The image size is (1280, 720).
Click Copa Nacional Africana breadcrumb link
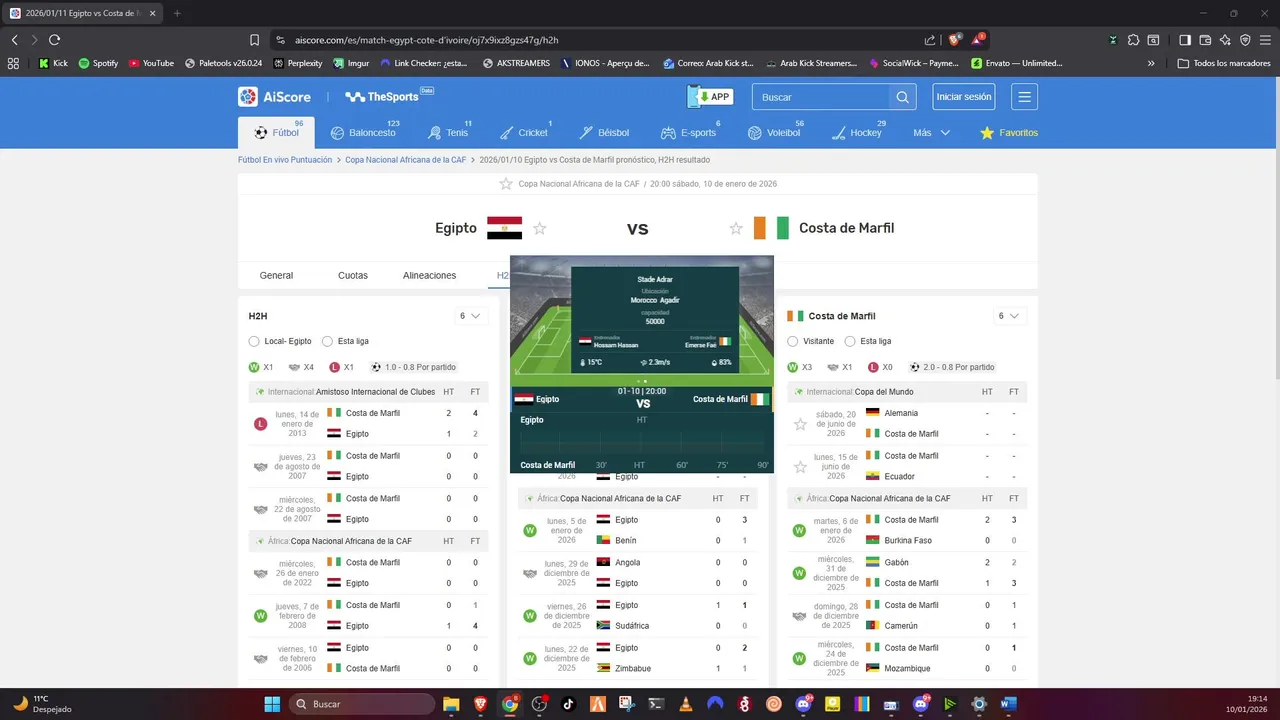pyautogui.click(x=406, y=160)
